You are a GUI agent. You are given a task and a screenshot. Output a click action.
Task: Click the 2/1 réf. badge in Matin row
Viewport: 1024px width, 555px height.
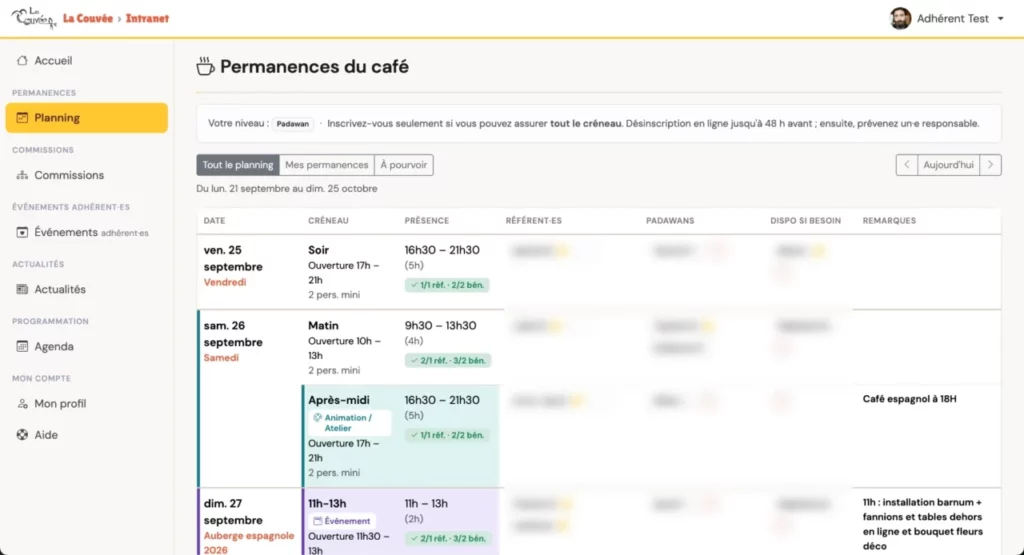pyautogui.click(x=447, y=360)
